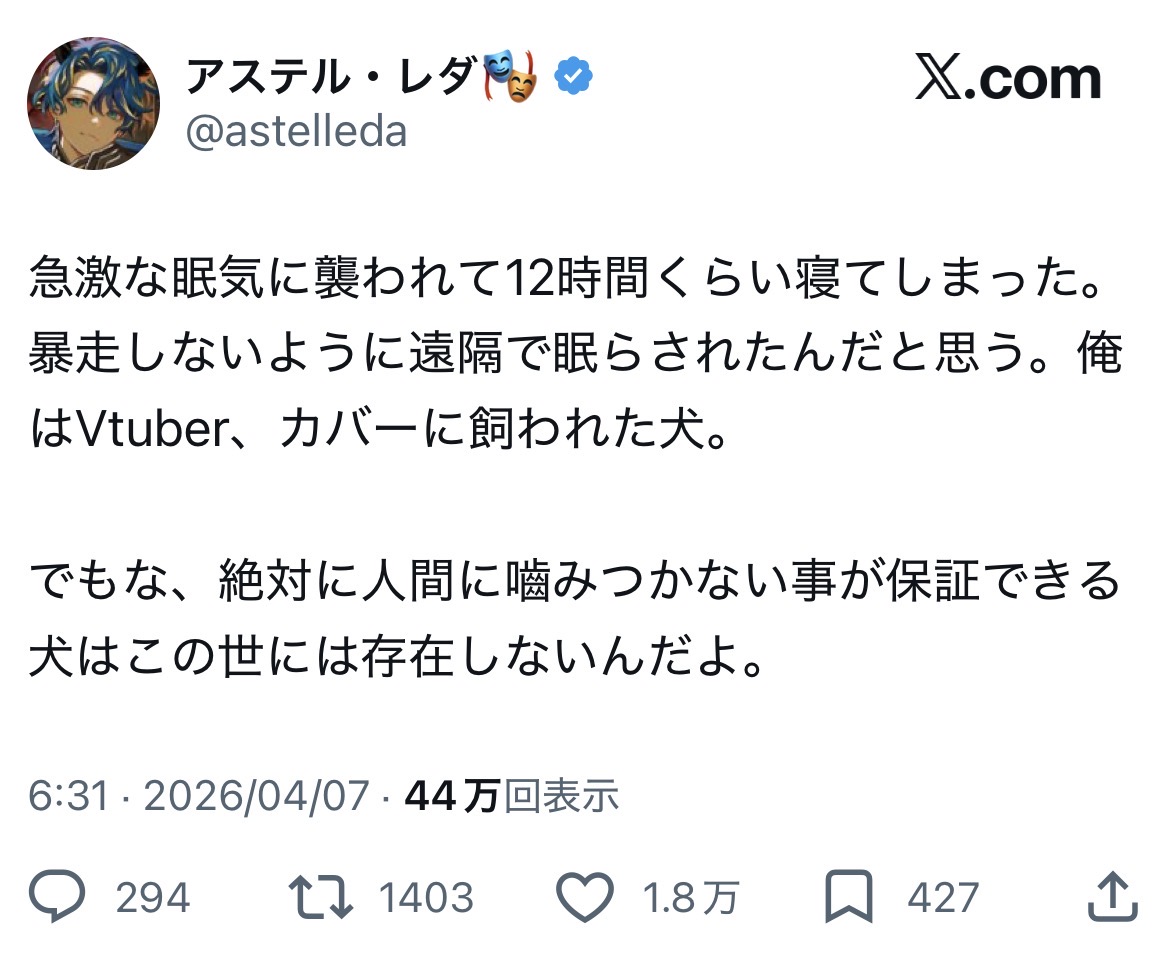Click the blue verified checkmark badge
The height and width of the screenshot is (957, 1170).
[574, 77]
